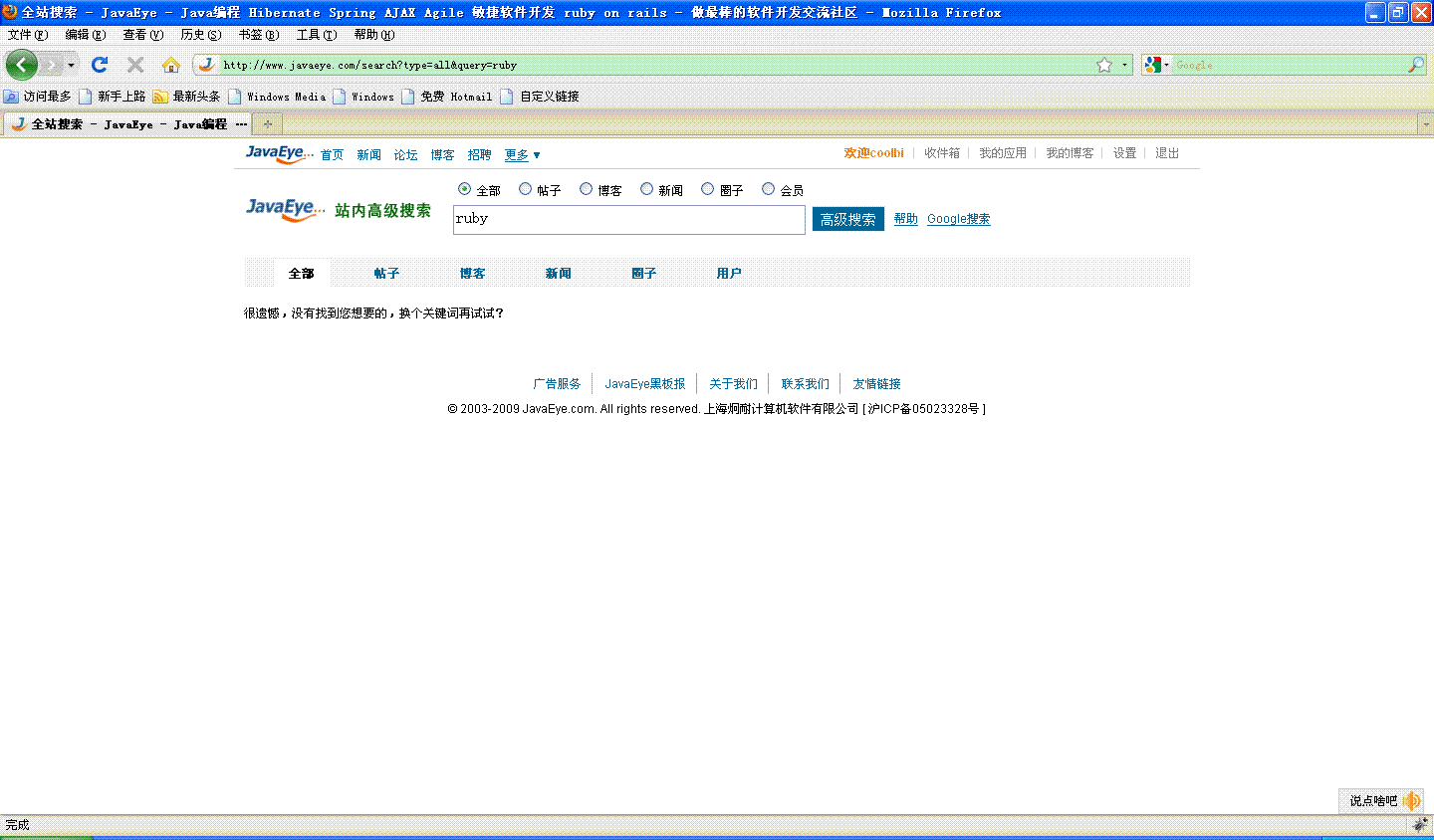Click the 高级搜索 button
Screen dimensions: 1434x840
point(848,220)
